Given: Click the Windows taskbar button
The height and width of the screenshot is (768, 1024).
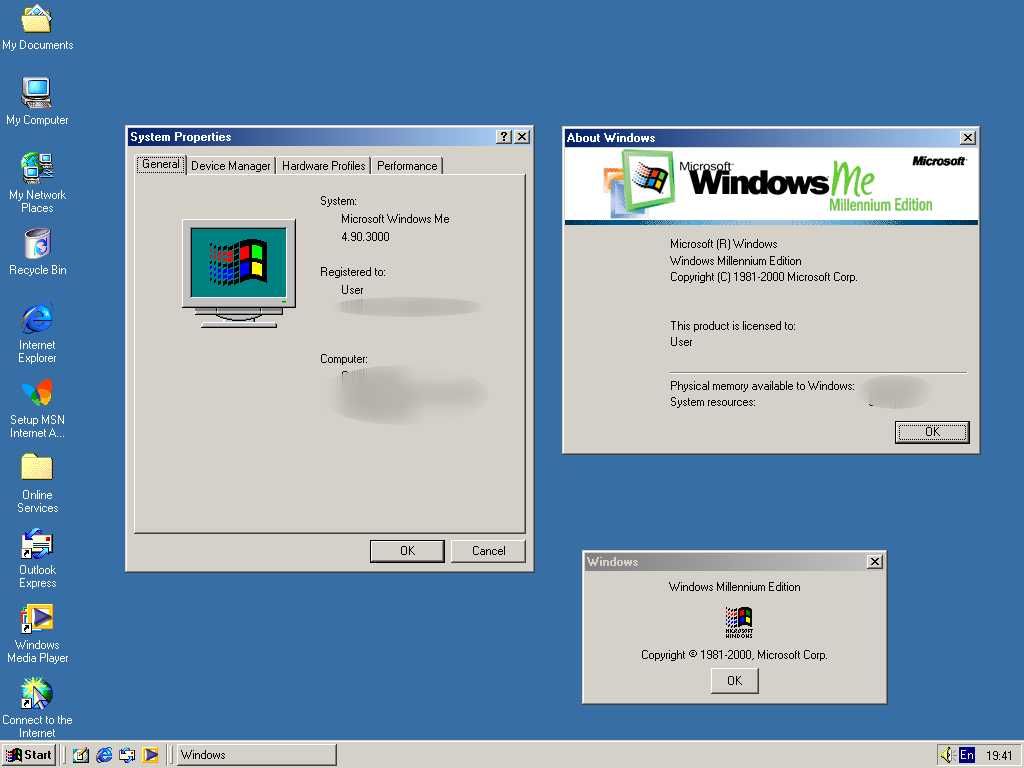Looking at the screenshot, I should [x=256, y=755].
